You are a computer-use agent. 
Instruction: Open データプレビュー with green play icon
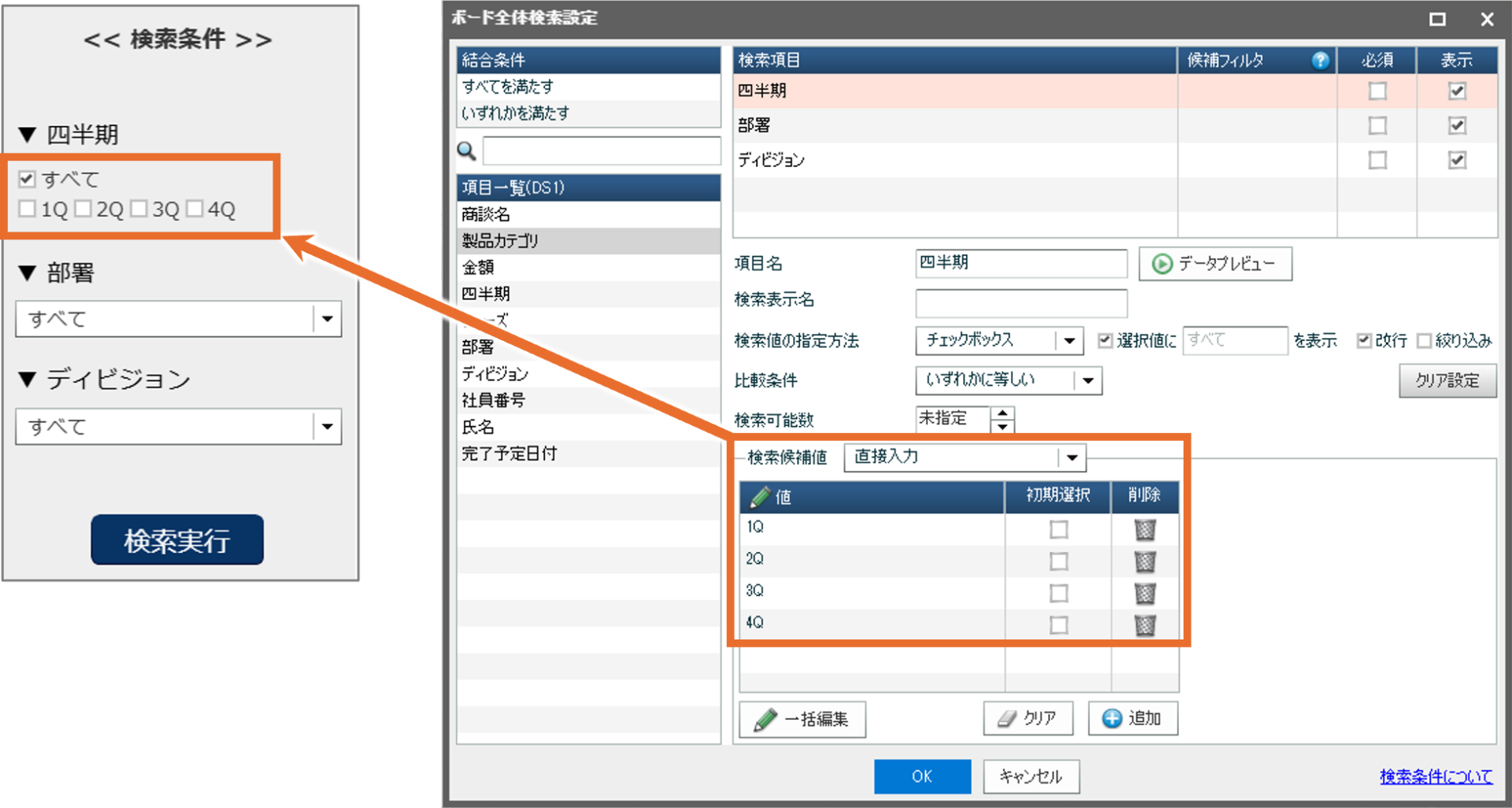1215,264
